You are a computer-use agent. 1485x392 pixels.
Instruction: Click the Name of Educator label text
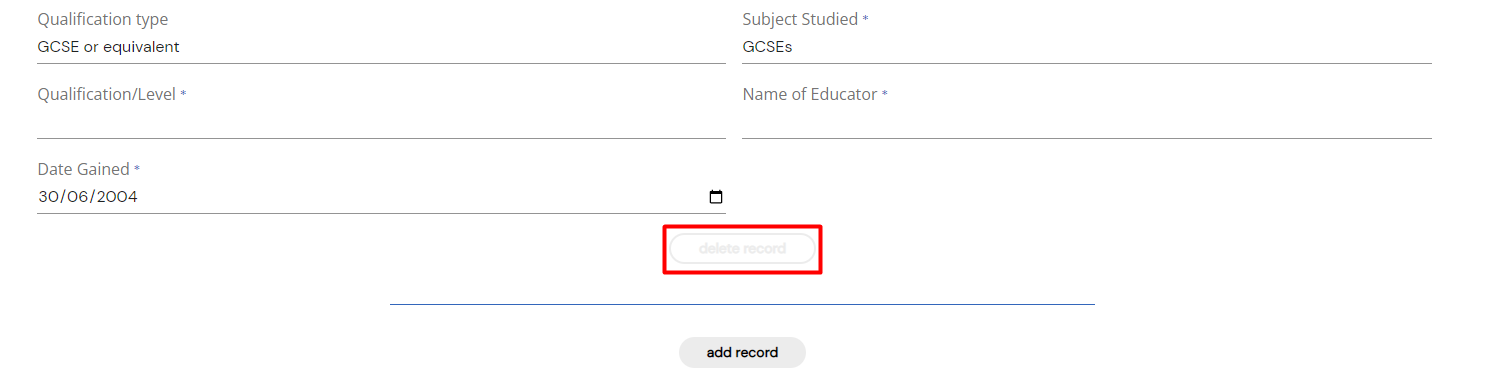[810, 95]
